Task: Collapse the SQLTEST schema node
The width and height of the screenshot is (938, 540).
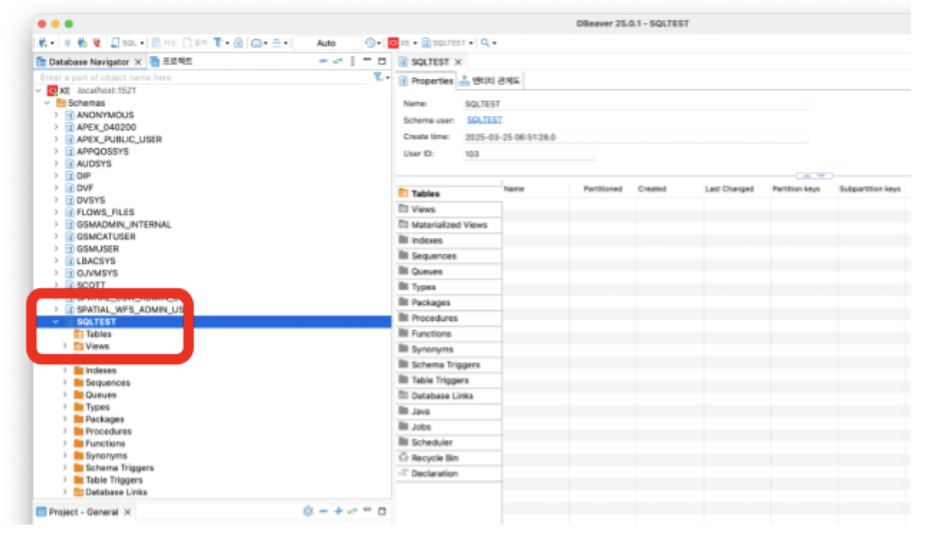Action: (56, 322)
